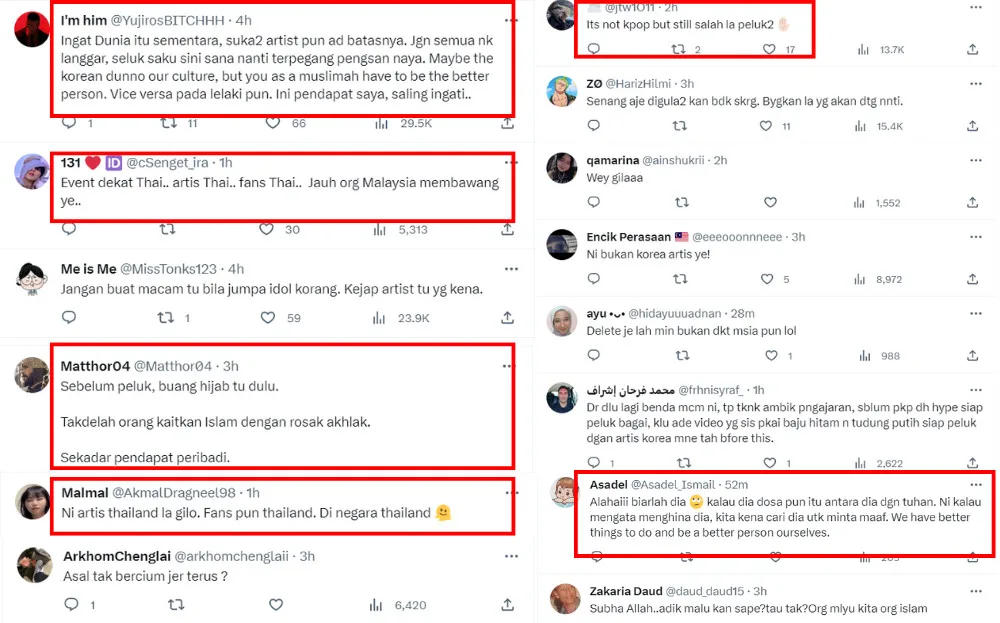
Task: Open more options on qamarina's tweet
Action: point(976,160)
